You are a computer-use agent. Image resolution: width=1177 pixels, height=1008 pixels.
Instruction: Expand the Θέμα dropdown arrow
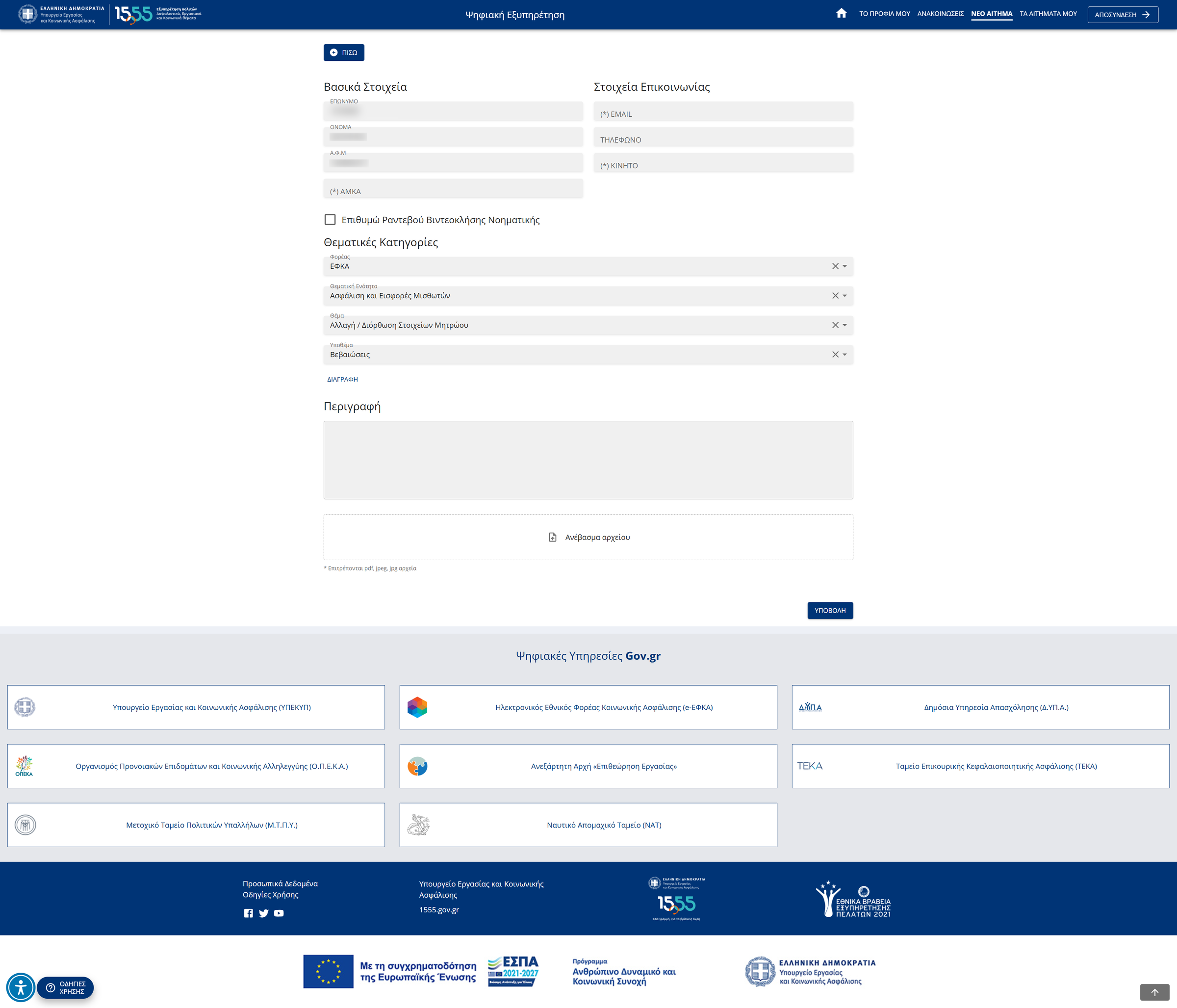[x=844, y=326]
